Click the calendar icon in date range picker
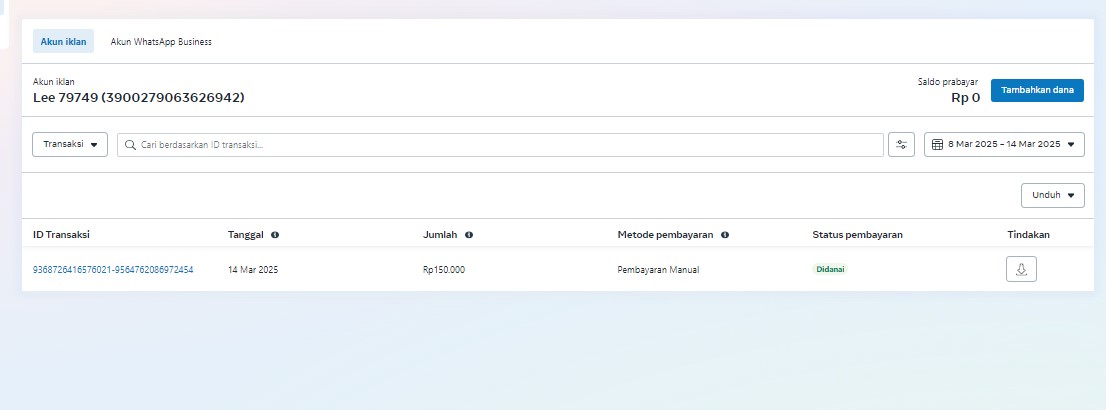 tap(937, 145)
